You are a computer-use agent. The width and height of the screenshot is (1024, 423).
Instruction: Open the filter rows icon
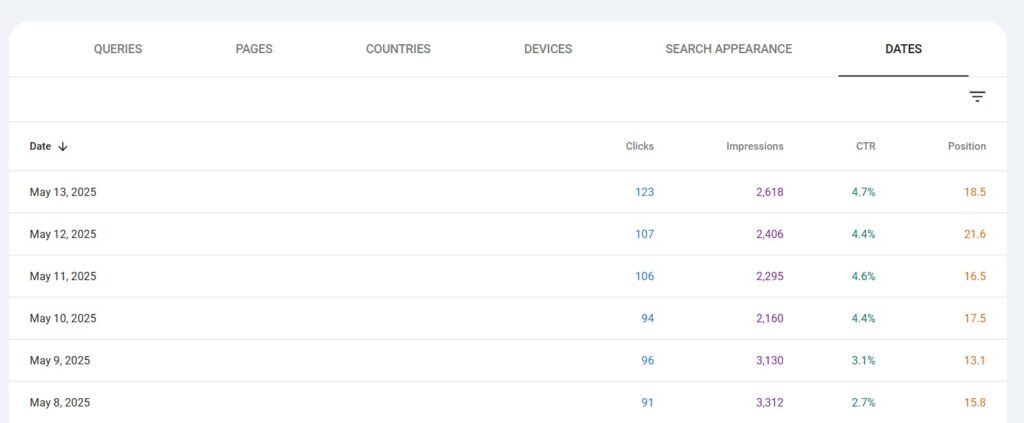(977, 97)
